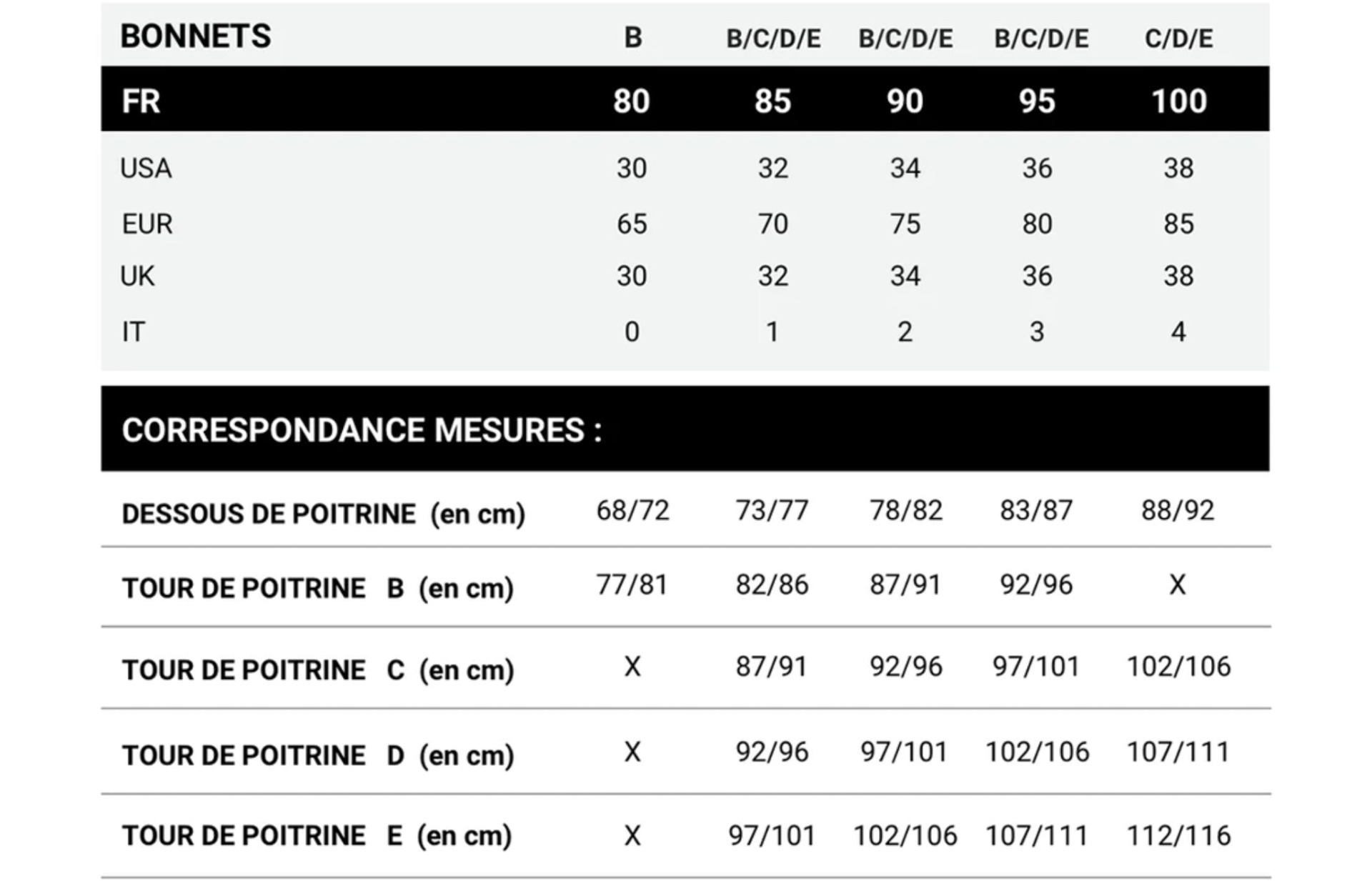Click the X in the C row
The width and height of the screenshot is (1372, 886).
click(632, 667)
